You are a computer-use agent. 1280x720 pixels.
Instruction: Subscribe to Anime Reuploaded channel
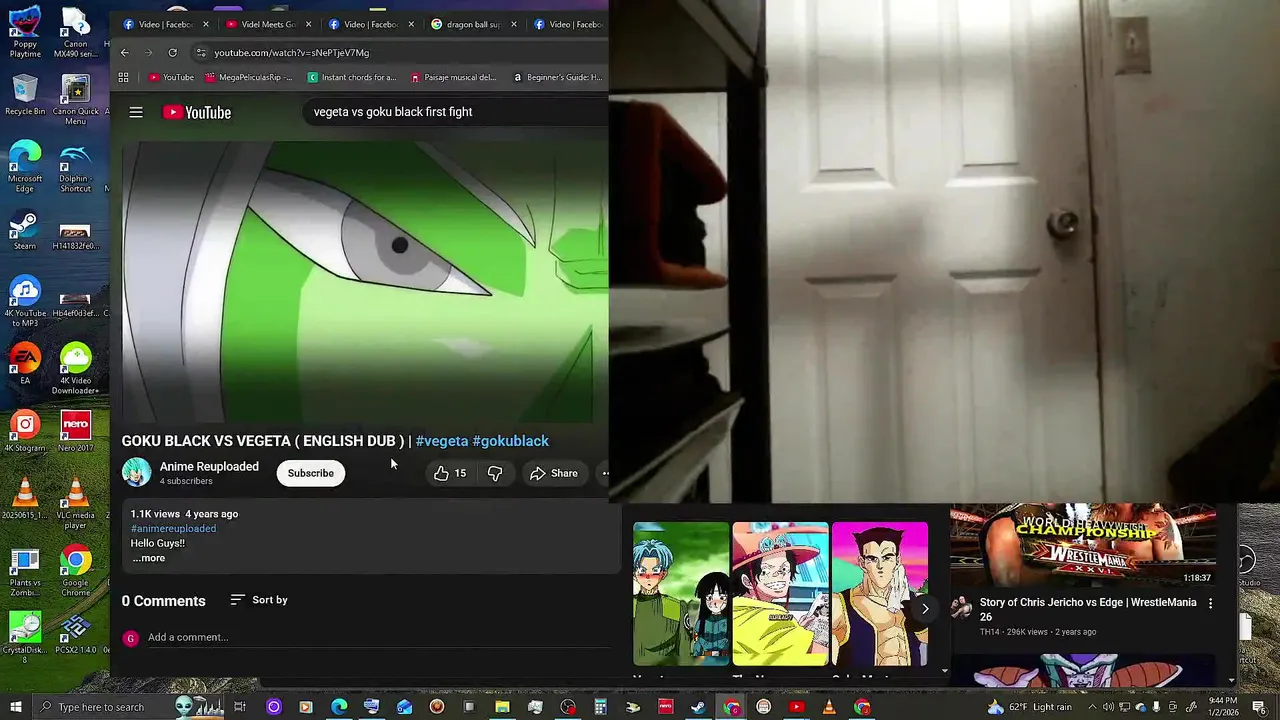311,473
